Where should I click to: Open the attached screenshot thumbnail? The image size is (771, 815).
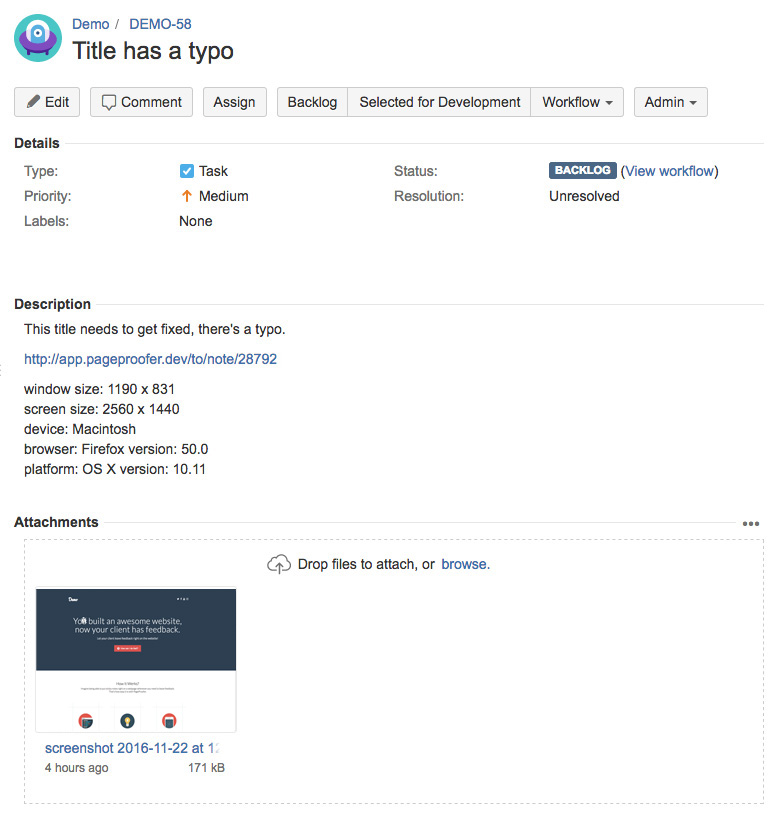(x=136, y=660)
